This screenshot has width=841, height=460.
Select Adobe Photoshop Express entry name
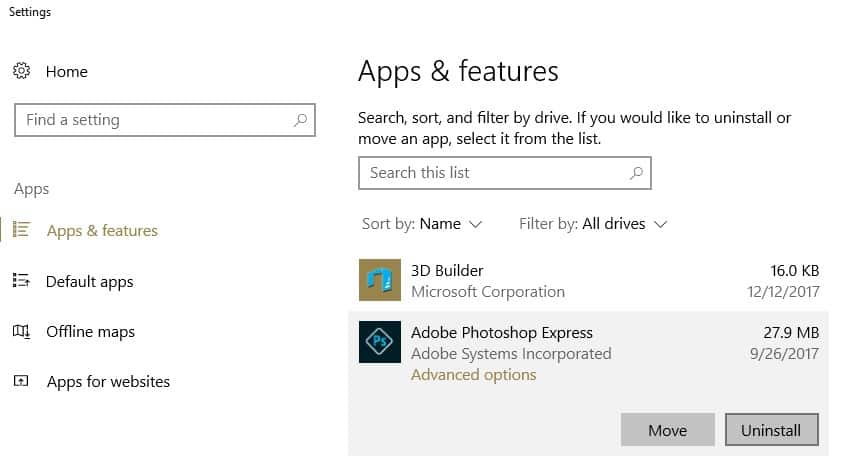click(x=501, y=333)
